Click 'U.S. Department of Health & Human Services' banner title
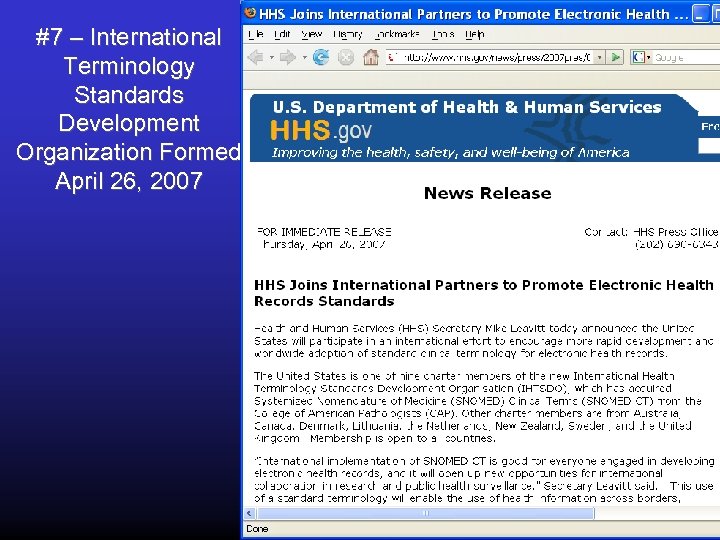Image resolution: width=720 pixels, height=540 pixels. [x=467, y=107]
